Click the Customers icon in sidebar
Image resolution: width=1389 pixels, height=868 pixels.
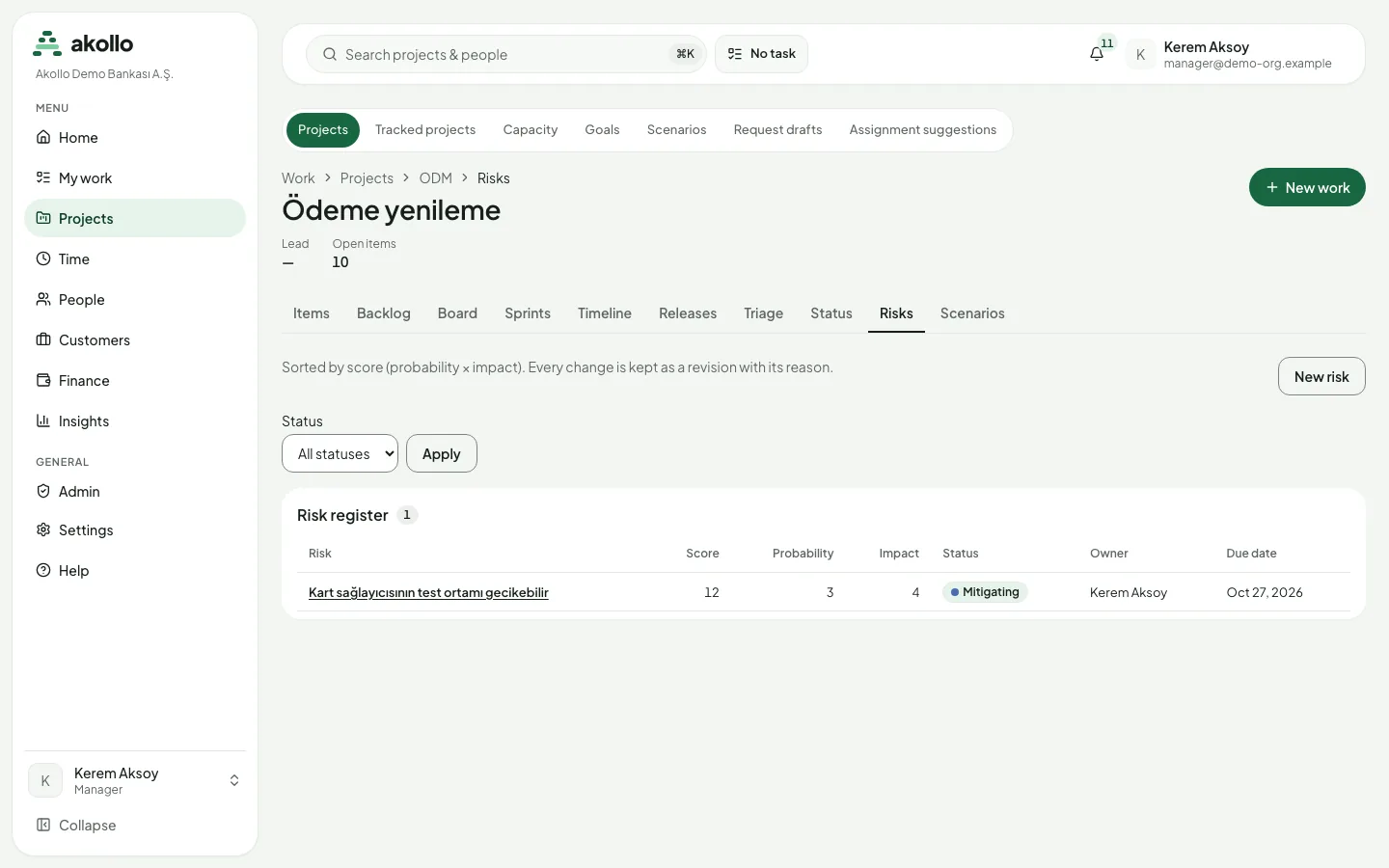[x=43, y=339]
